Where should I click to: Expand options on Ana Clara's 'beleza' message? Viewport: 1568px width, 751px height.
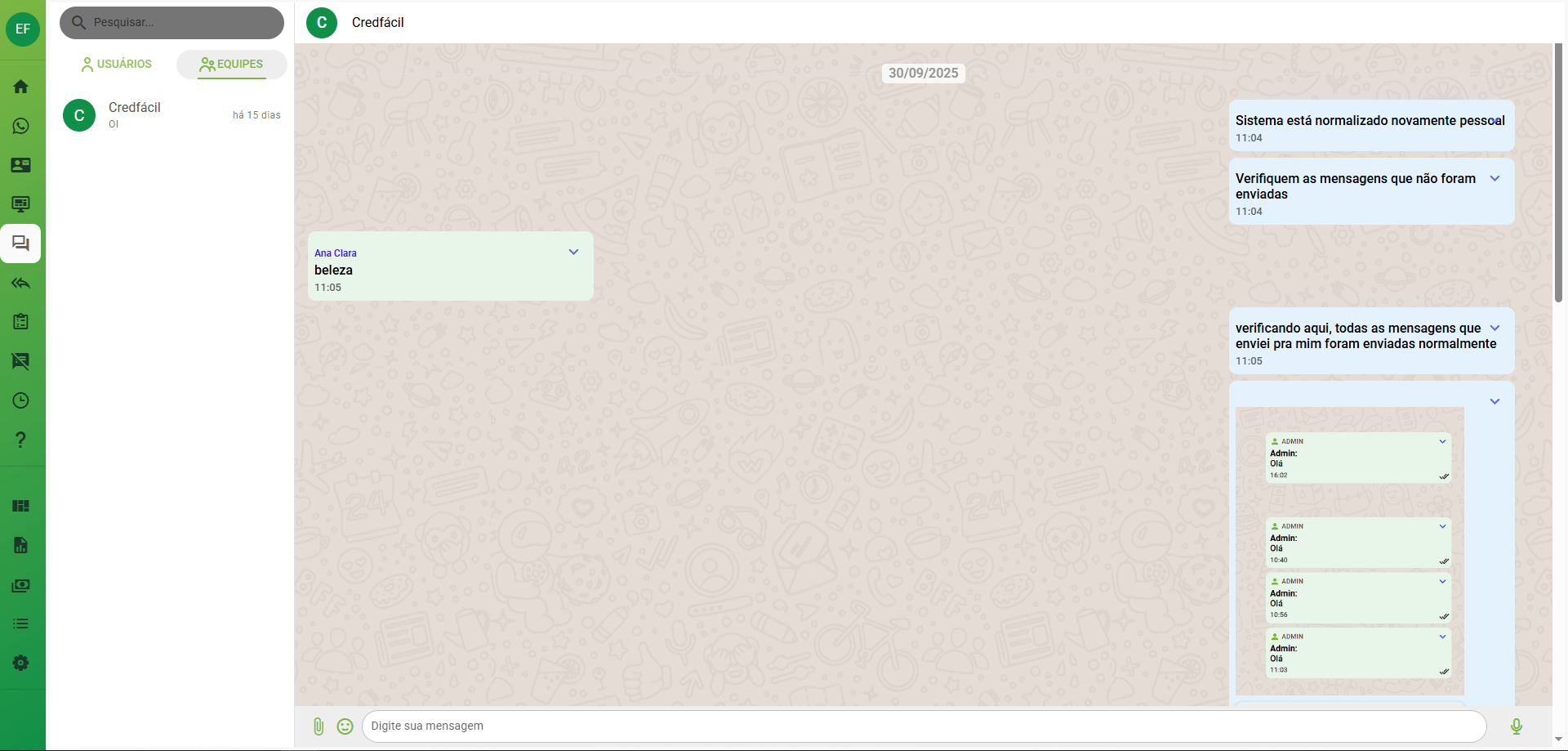pyautogui.click(x=574, y=252)
